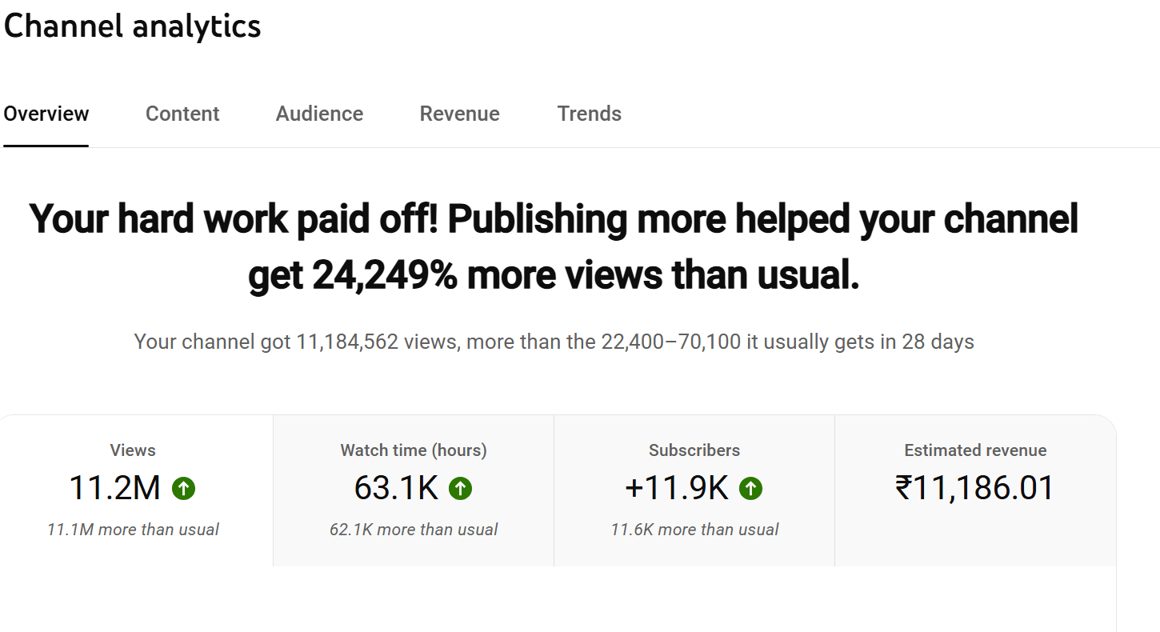This screenshot has height=632, width=1160.
Task: Click green up arrow beside +11.9K
Action: [750, 488]
